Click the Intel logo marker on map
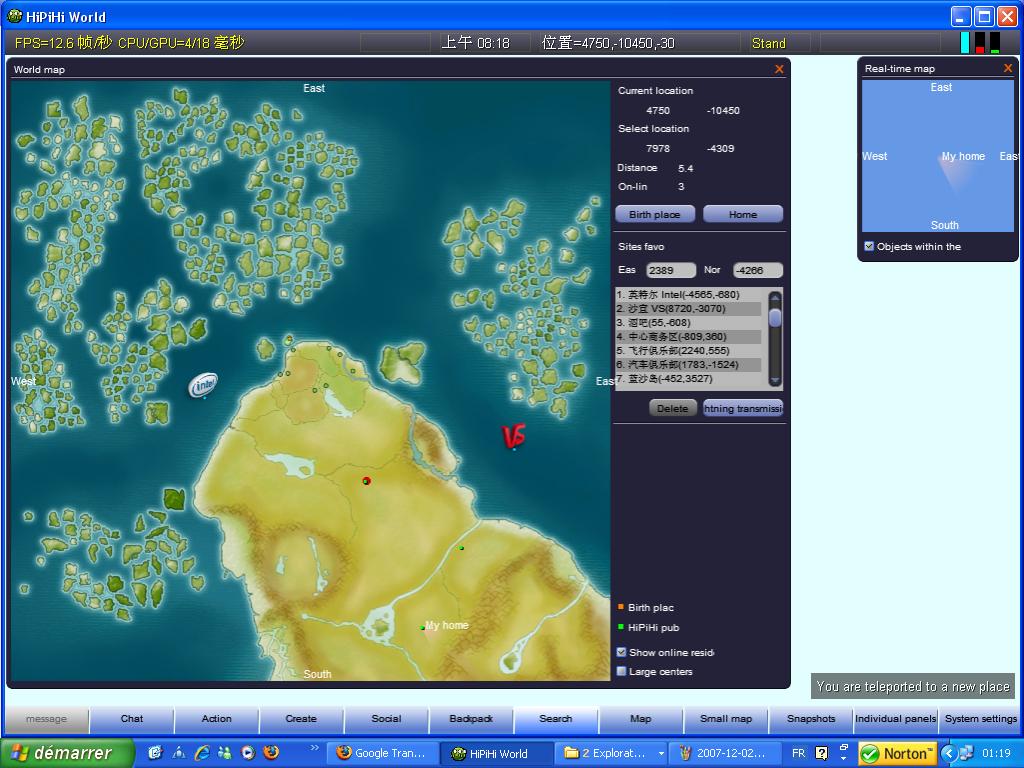 pyautogui.click(x=203, y=385)
